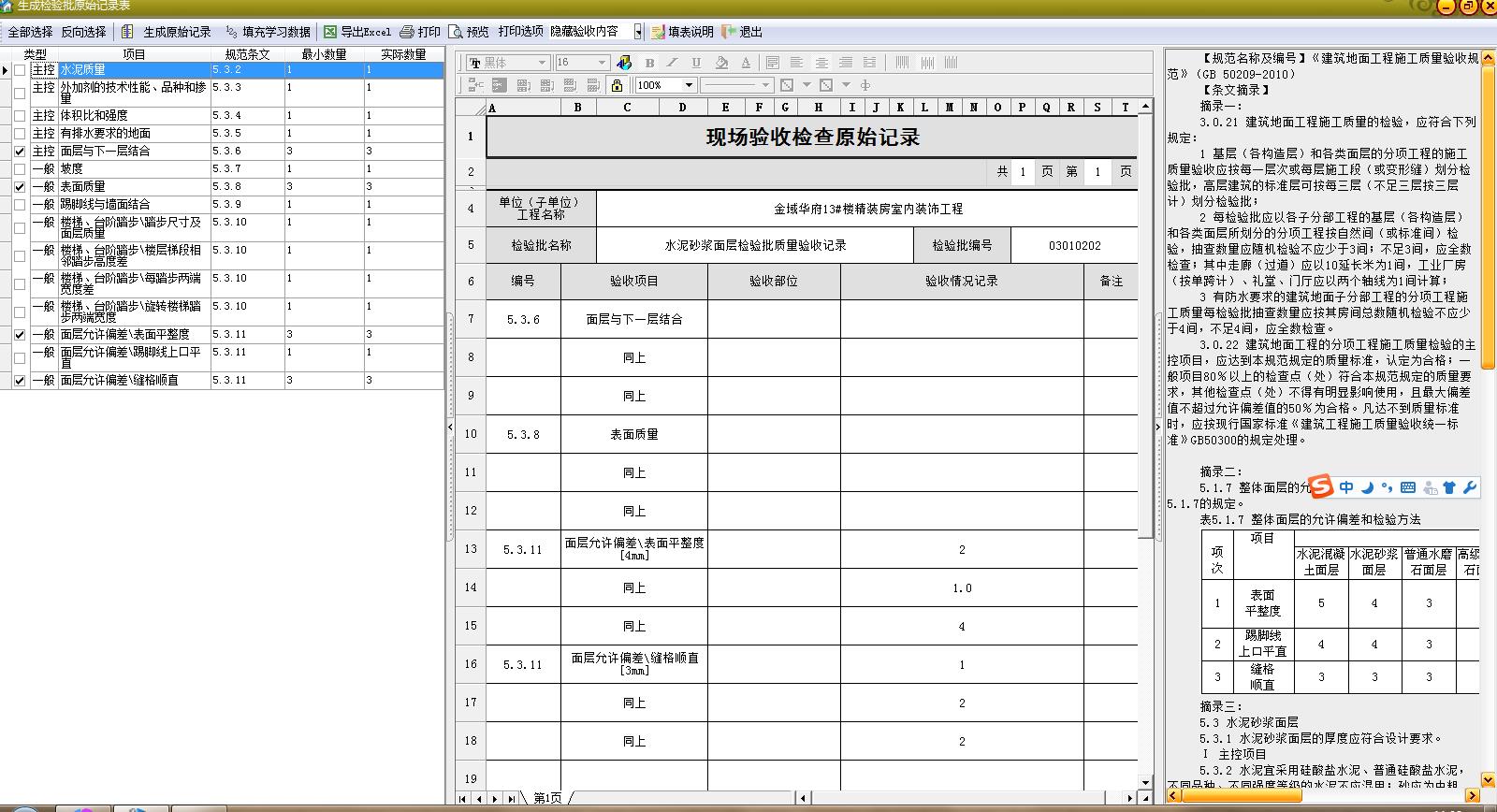Viewport: 1497px width, 812px height.
Task: Toggle bold formatting in sheet toolbar
Action: (x=649, y=63)
